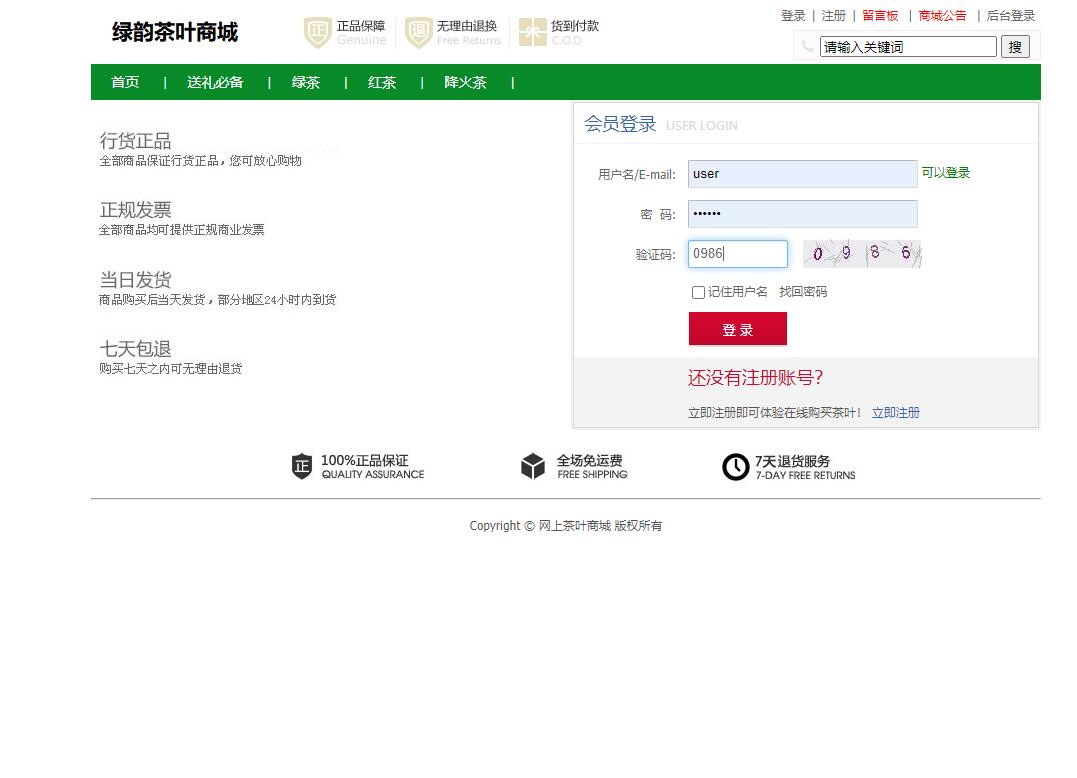Click the 7天退货服务 clock icon
Image resolution: width=1077 pixels, height=778 pixels.
point(737,466)
